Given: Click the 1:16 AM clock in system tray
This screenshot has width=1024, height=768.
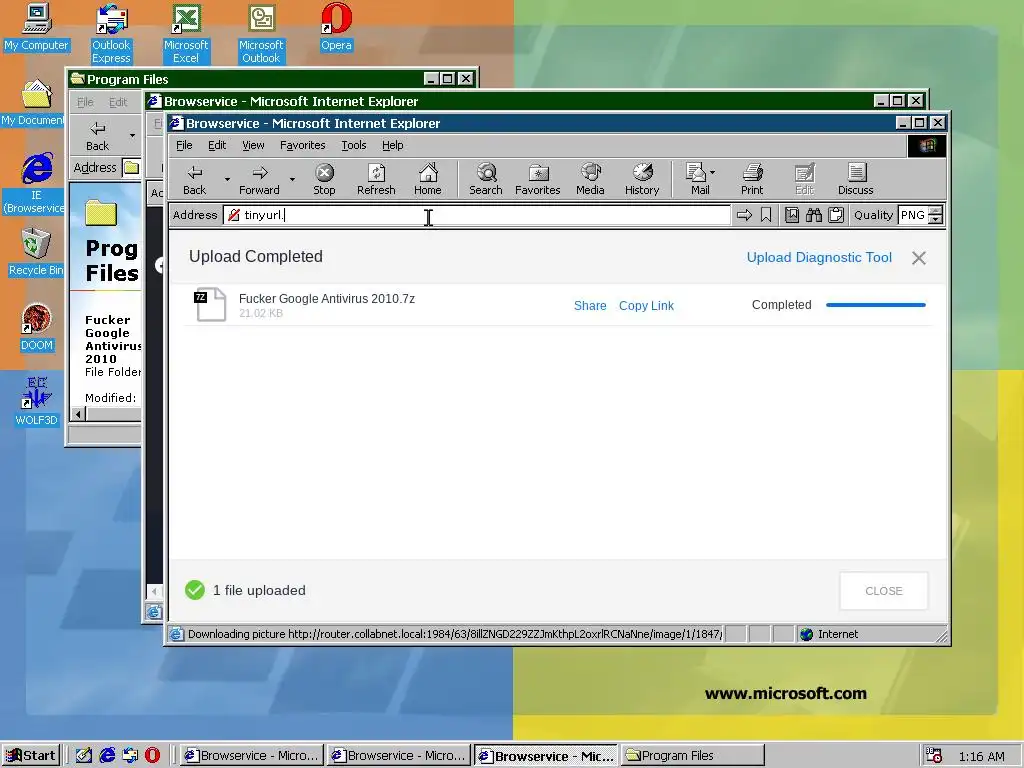Looking at the screenshot, I should pyautogui.click(x=982, y=756).
